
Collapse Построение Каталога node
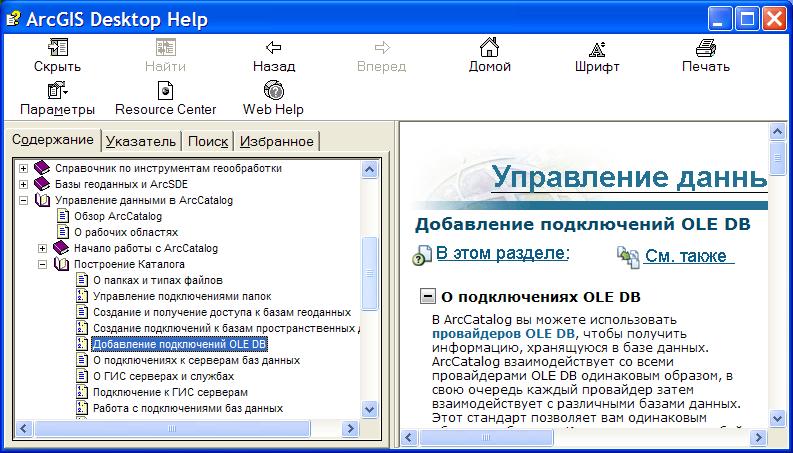[x=42, y=264]
